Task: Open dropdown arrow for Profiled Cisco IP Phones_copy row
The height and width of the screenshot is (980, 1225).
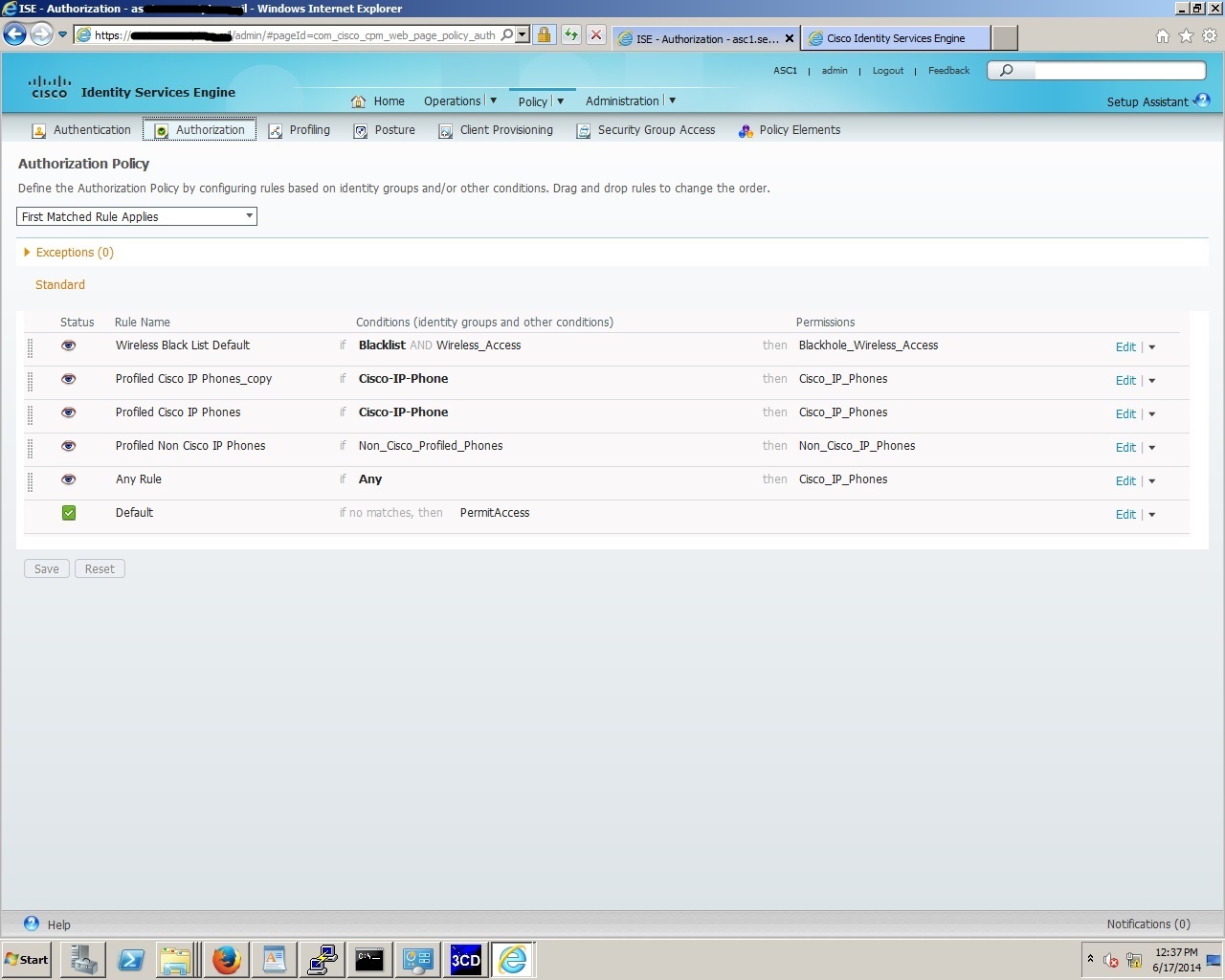Action: [1152, 381]
